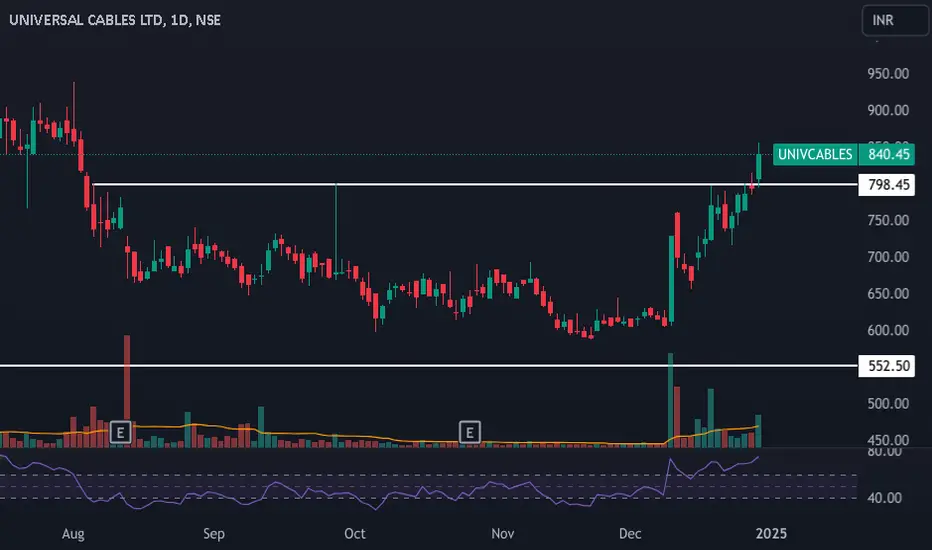This screenshot has height=550, width=932.
Task: Click the latest green candlestick near 840
Action: tap(758, 167)
